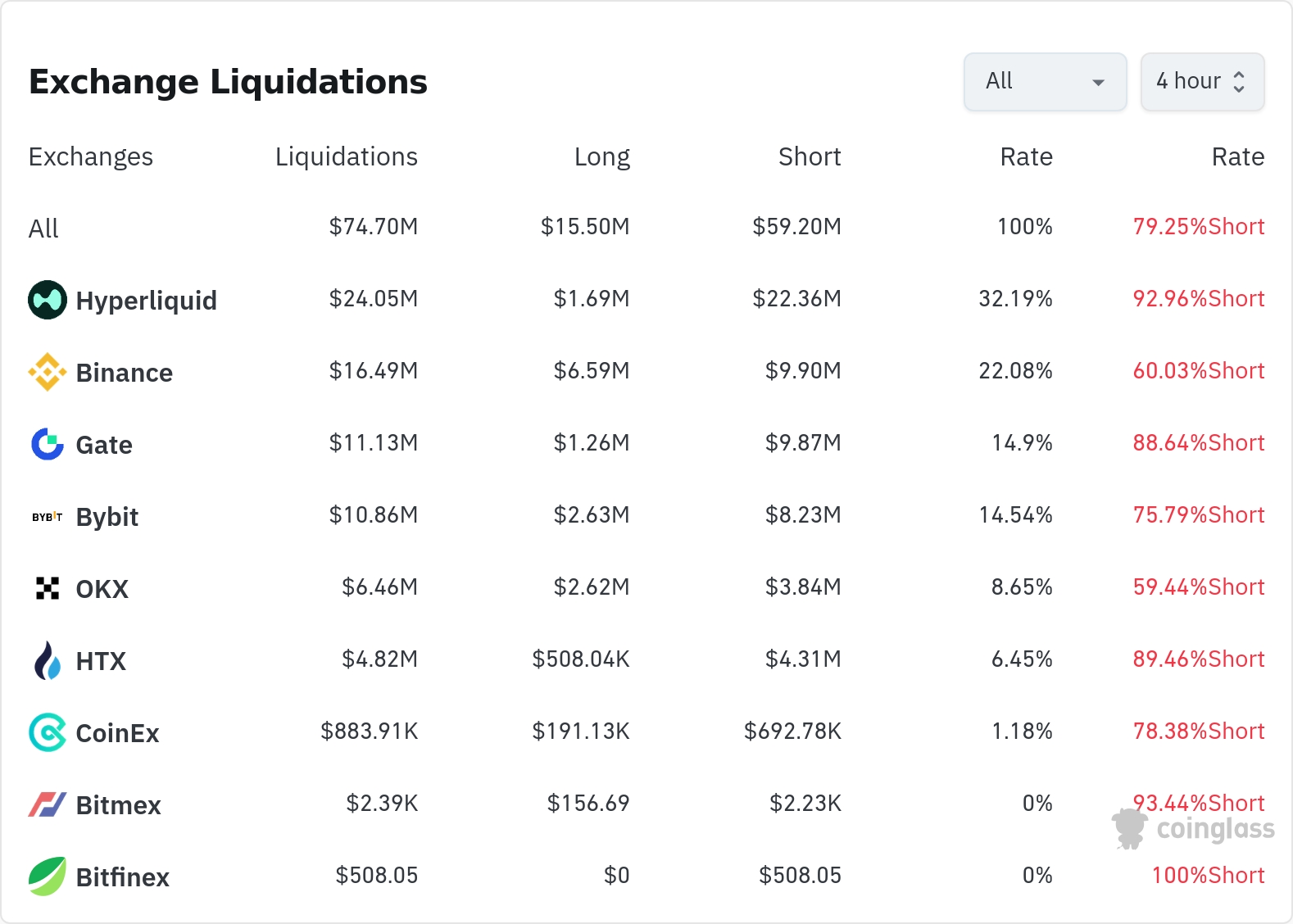Open the Hyperliquid exchange name link
Image resolution: width=1293 pixels, height=924 pixels.
click(x=146, y=301)
